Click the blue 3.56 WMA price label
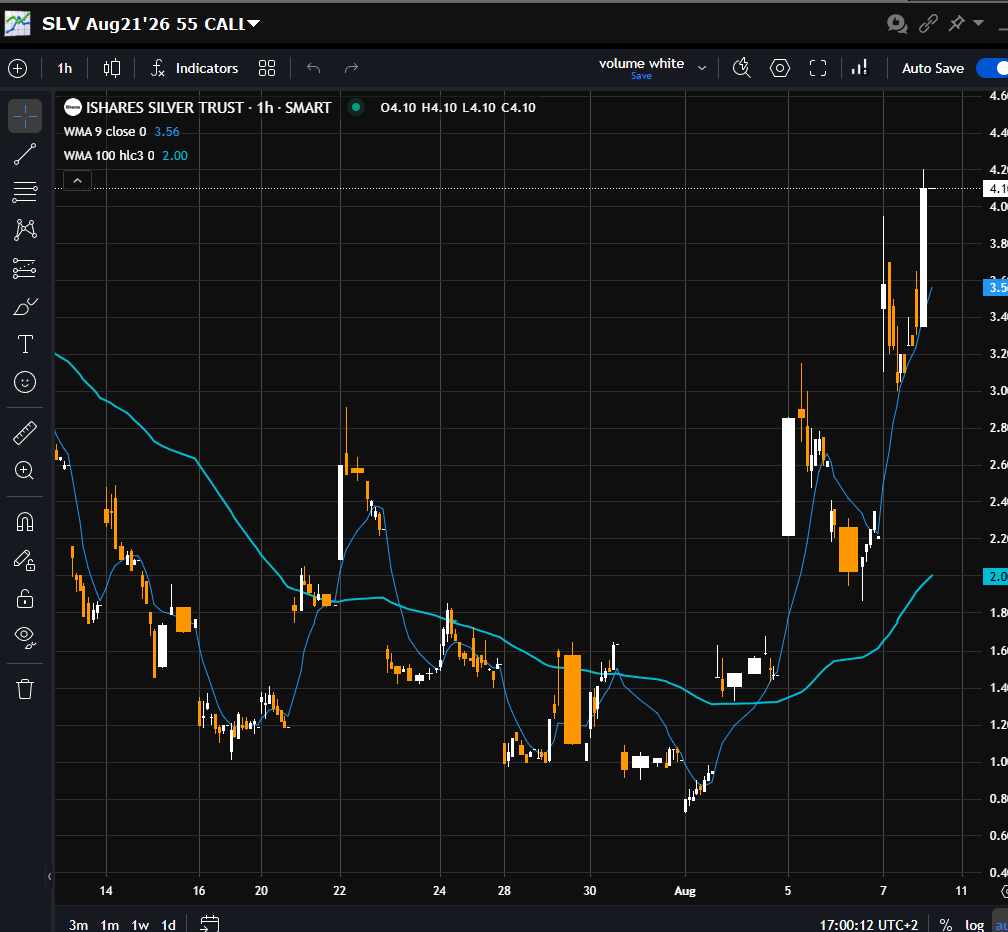This screenshot has width=1008, height=932. 996,287
